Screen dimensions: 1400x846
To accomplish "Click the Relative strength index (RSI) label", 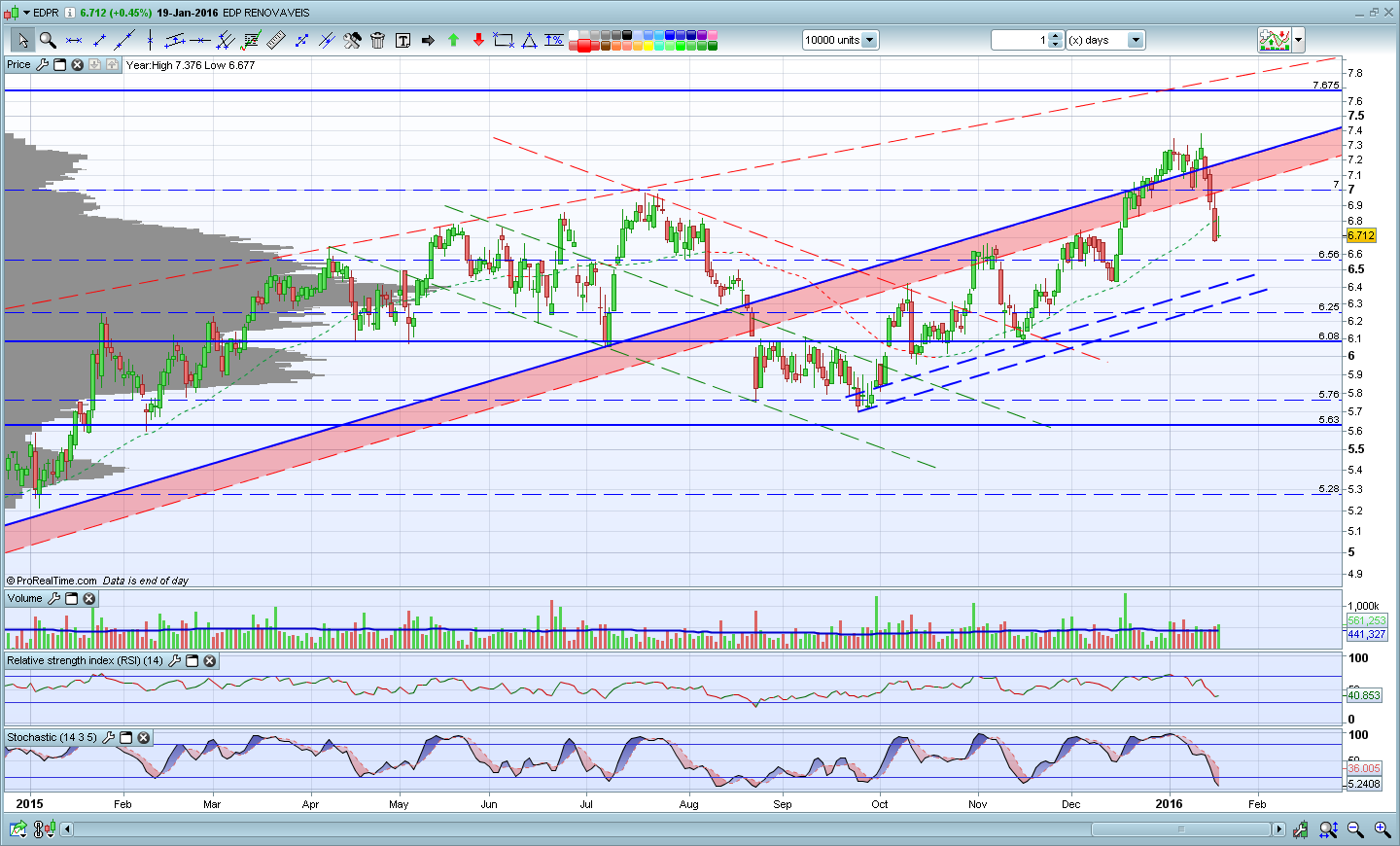I will pos(86,661).
